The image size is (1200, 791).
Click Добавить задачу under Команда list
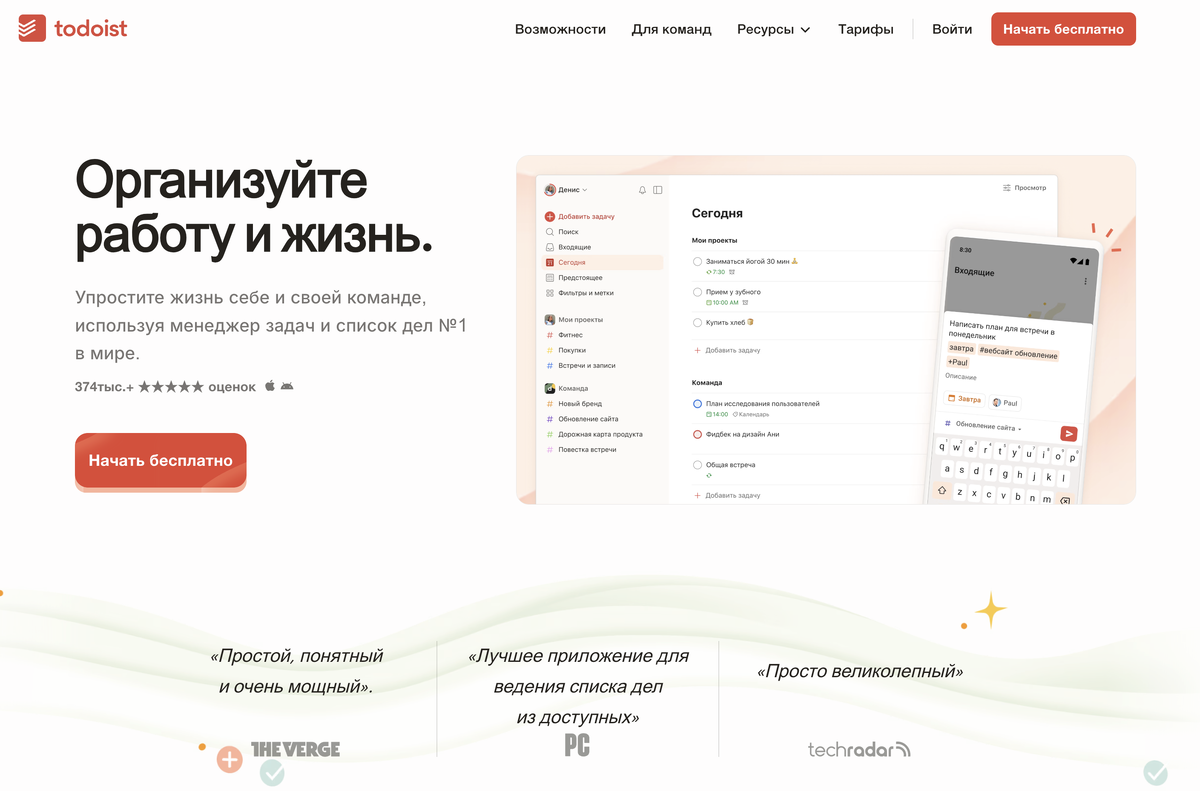click(x=727, y=496)
